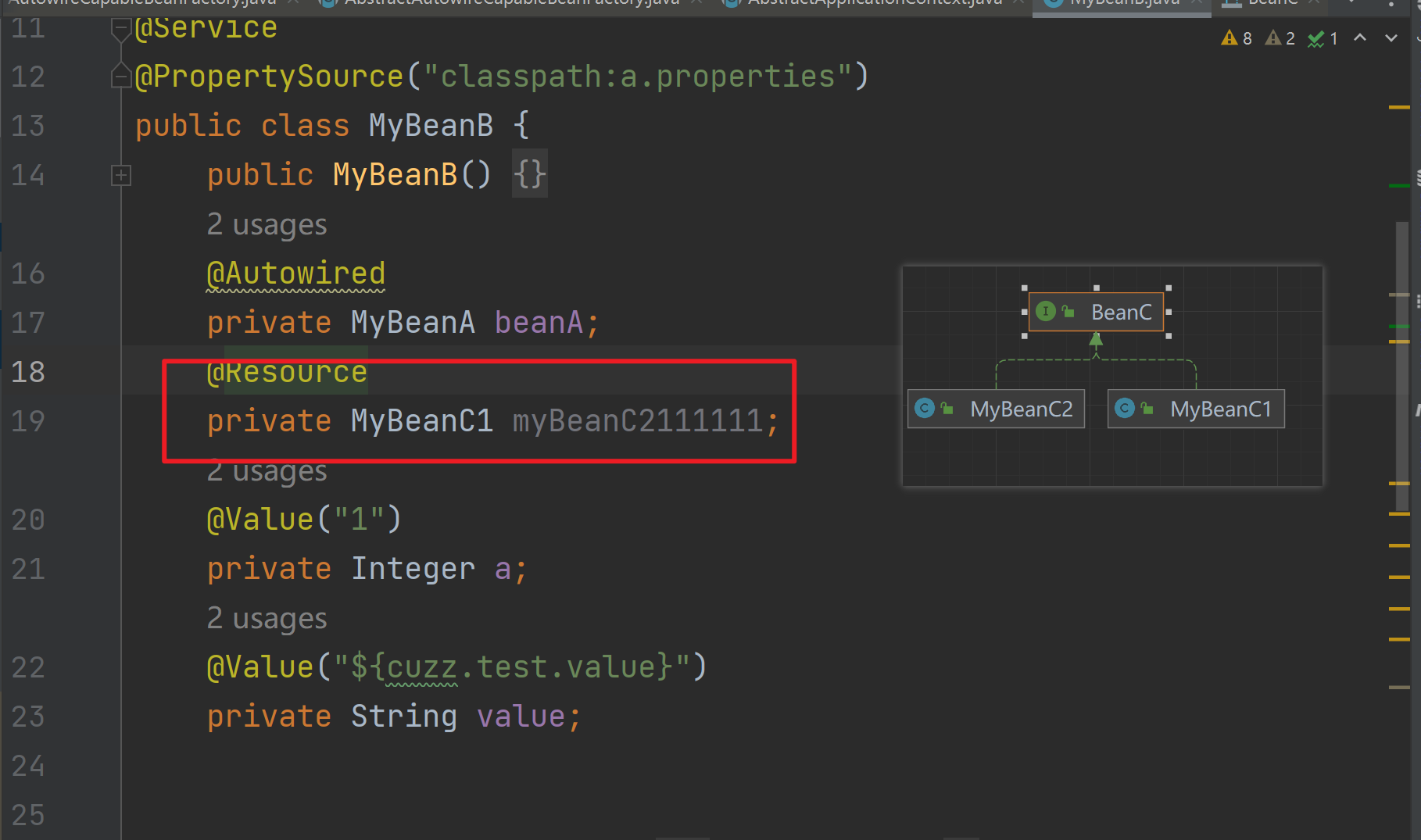Click the blue class icon on MyBeanC1
Viewport: 1421px width, 840px height.
click(x=1125, y=408)
